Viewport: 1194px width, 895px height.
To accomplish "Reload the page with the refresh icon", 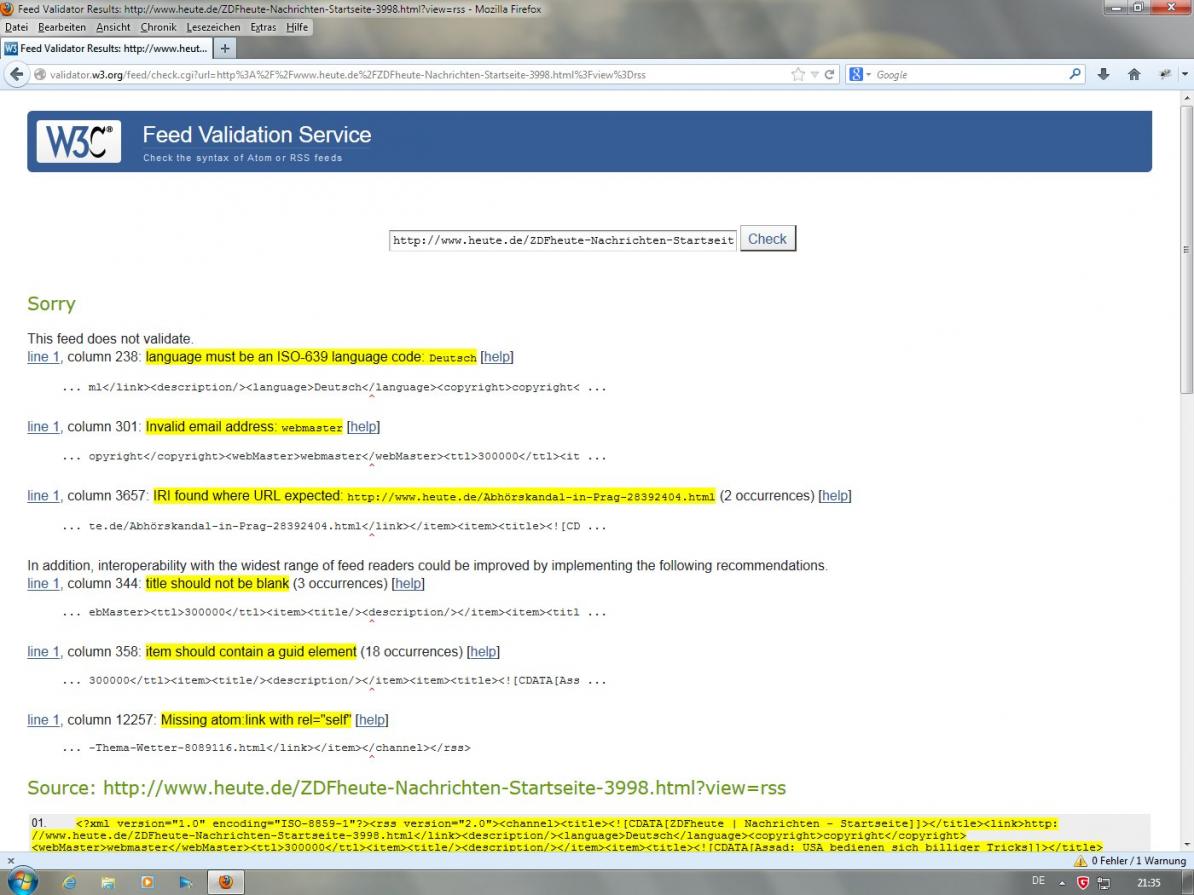I will click(829, 75).
